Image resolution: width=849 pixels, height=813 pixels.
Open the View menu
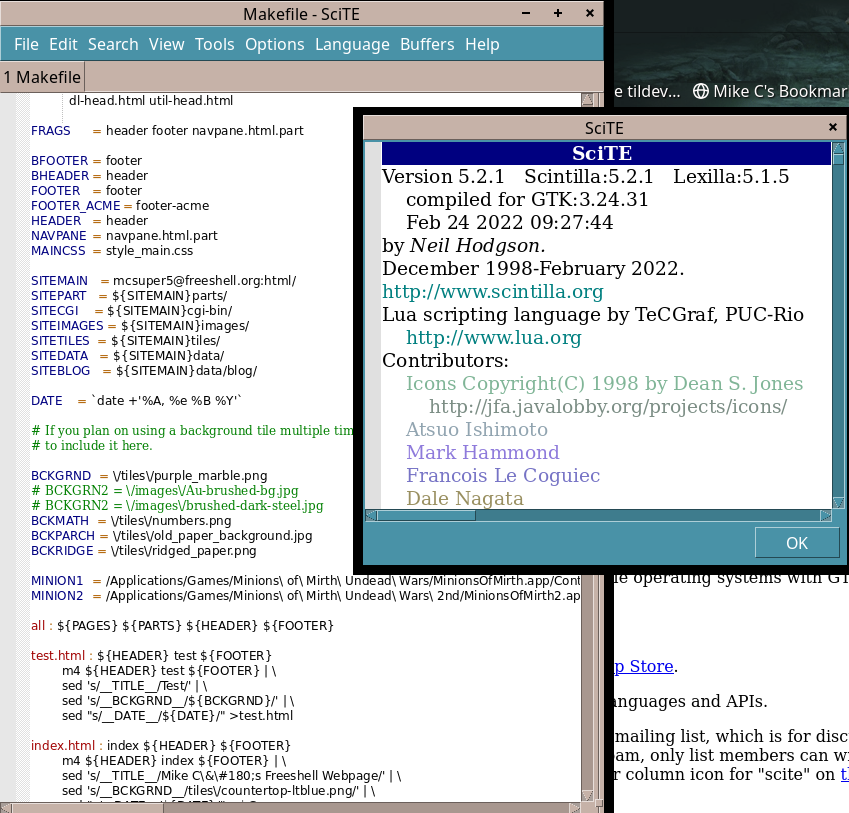(167, 44)
